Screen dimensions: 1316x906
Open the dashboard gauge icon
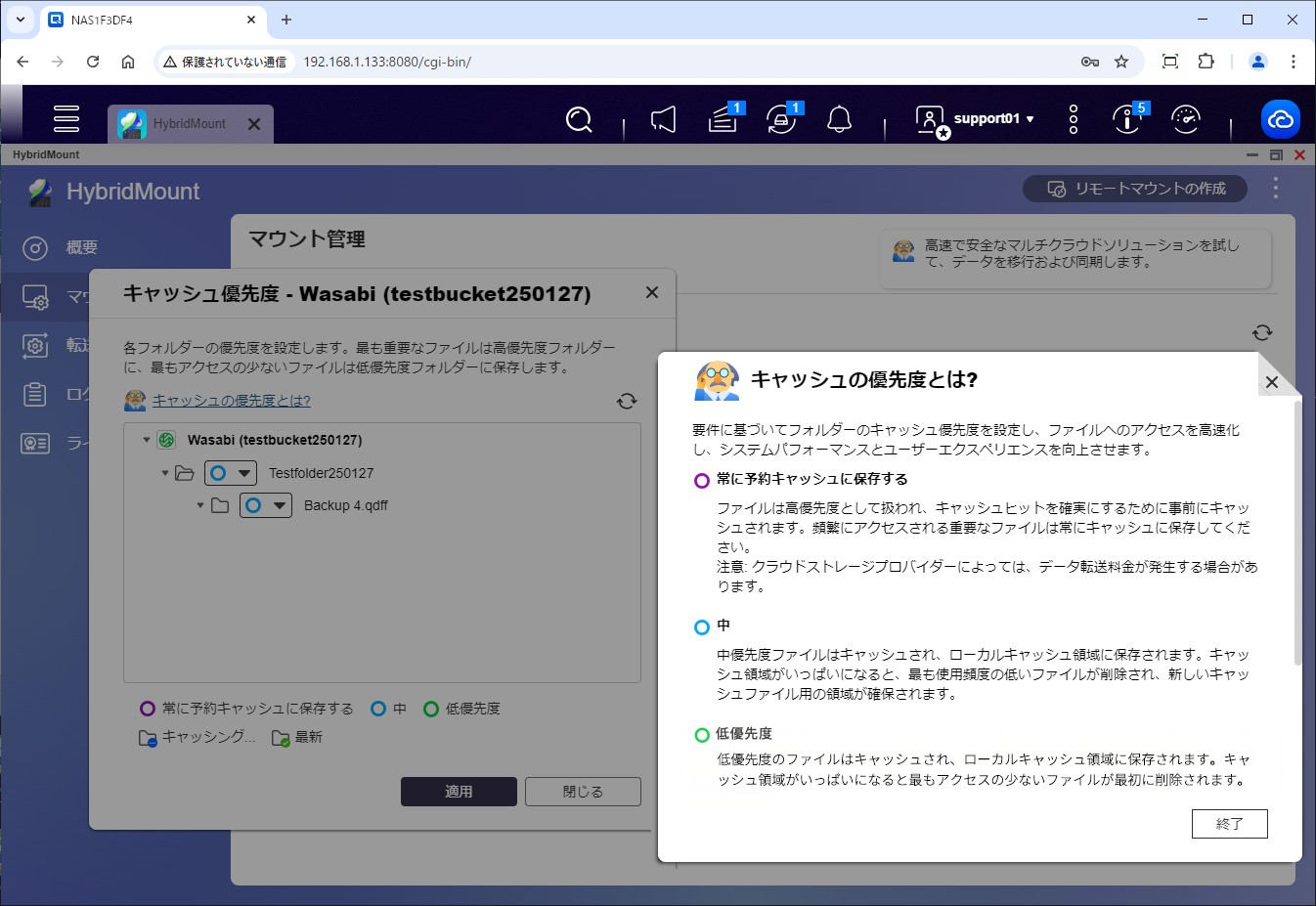coord(1185,119)
